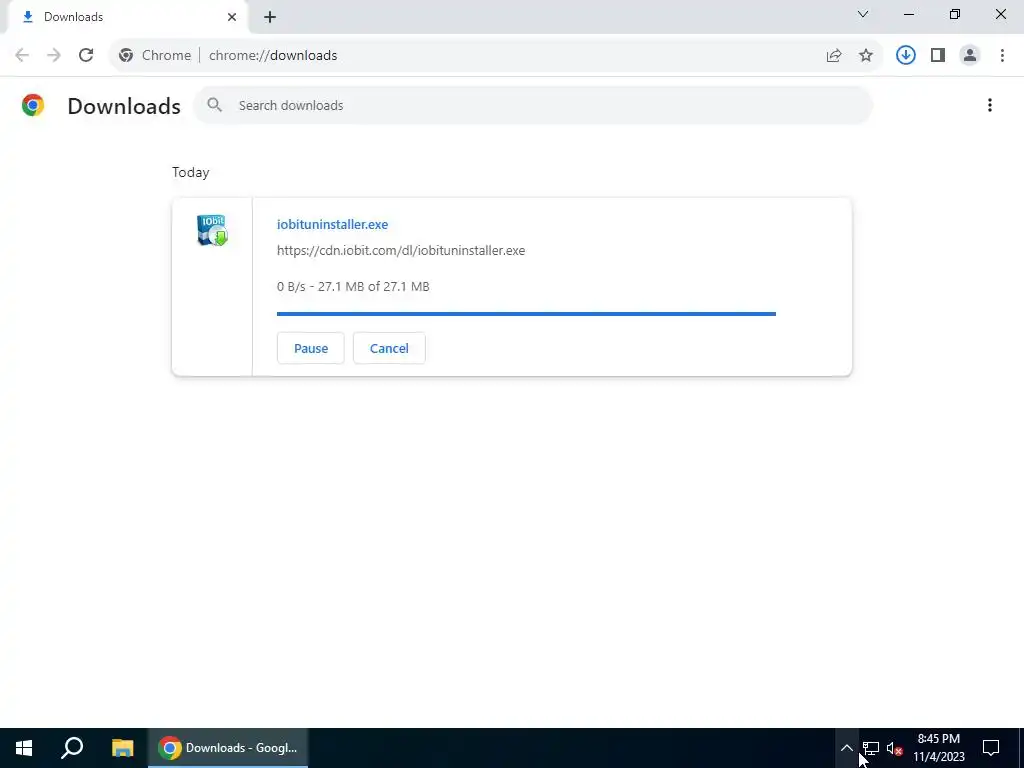Launch File Explorer from taskbar

tap(122, 748)
